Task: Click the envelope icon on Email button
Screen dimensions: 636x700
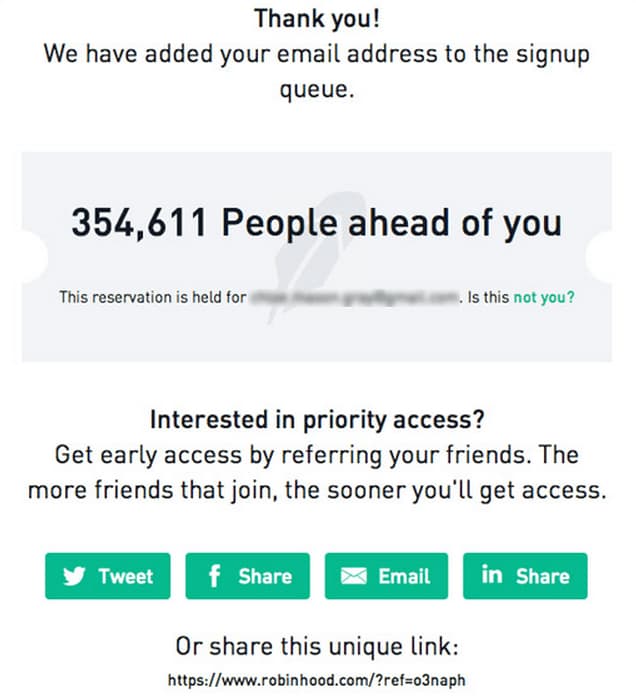Action: coord(353,576)
